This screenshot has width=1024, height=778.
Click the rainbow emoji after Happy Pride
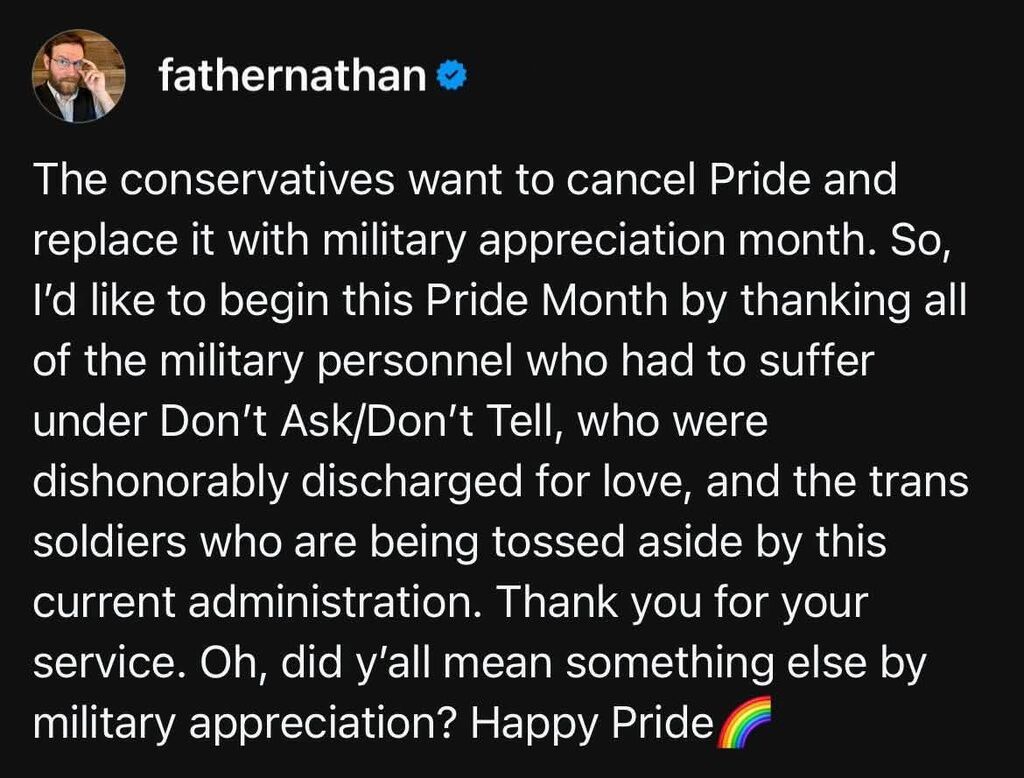(744, 722)
